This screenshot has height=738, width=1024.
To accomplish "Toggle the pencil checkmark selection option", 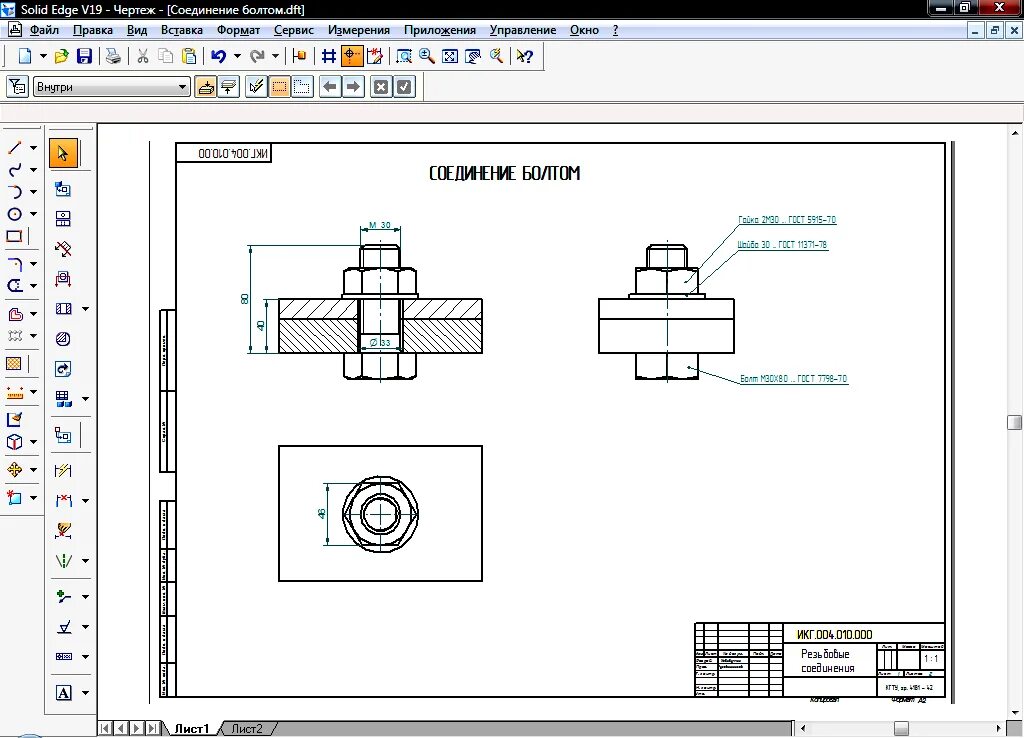I will [256, 87].
